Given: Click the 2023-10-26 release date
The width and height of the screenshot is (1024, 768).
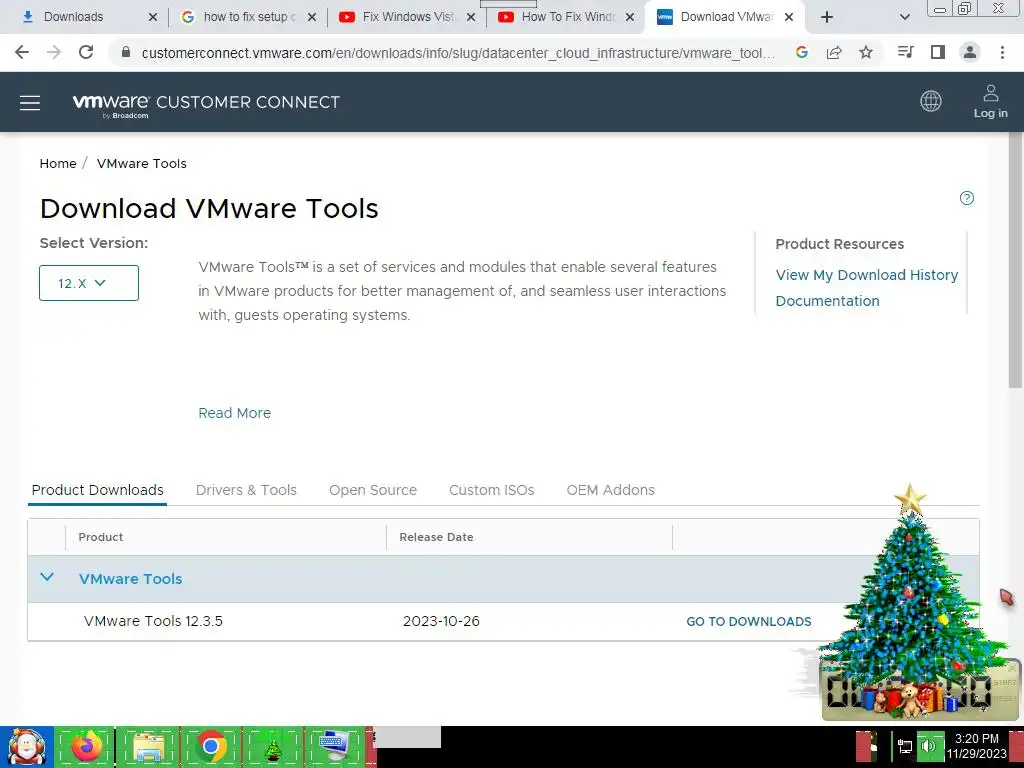Looking at the screenshot, I should pyautogui.click(x=441, y=621).
